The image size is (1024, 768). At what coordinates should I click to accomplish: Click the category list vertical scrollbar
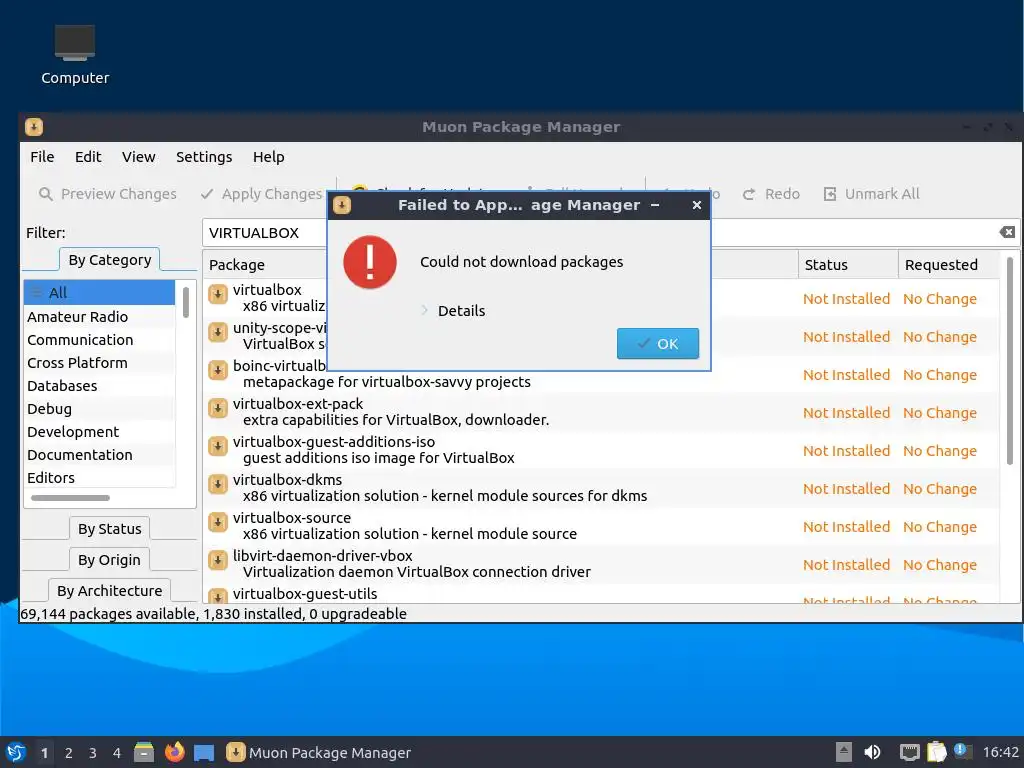point(185,302)
